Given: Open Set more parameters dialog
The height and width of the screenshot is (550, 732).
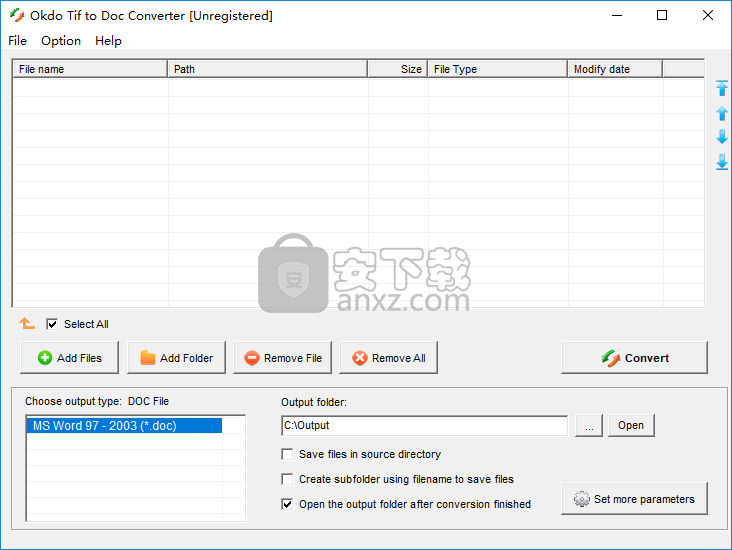Looking at the screenshot, I should tap(634, 499).
